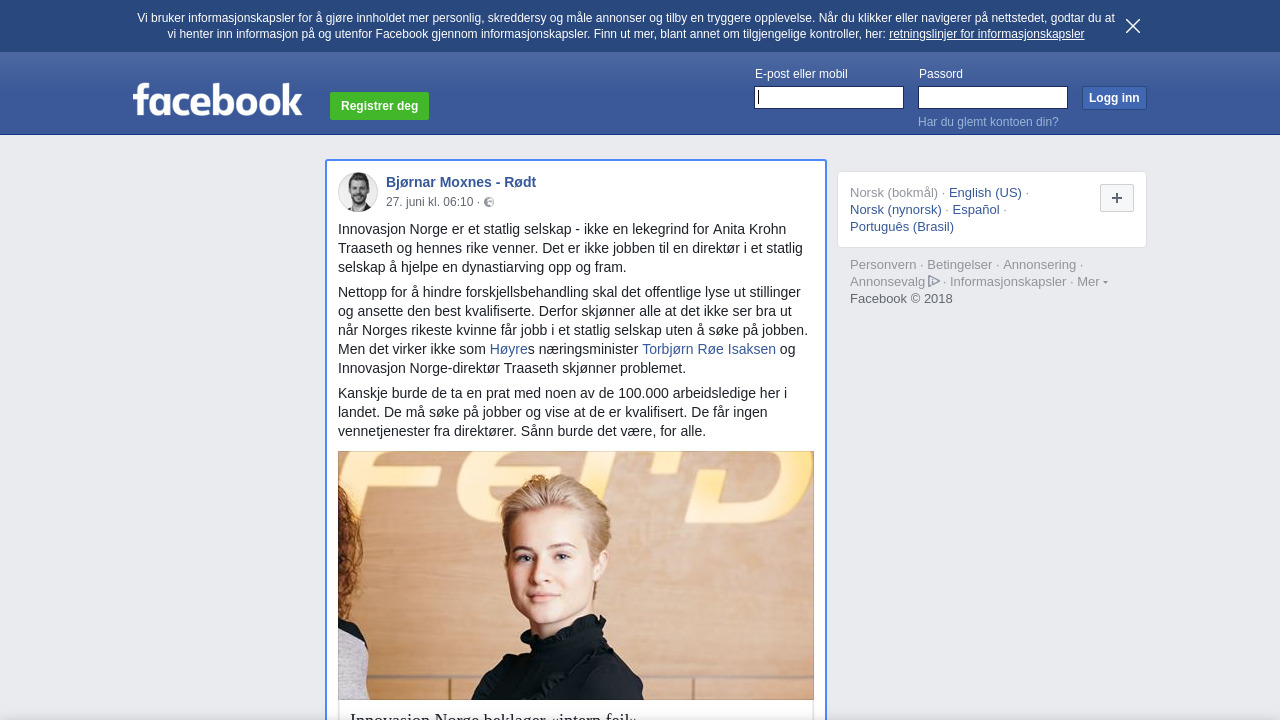Click the Facebook logo
This screenshot has height=720, width=1280.
point(217,99)
